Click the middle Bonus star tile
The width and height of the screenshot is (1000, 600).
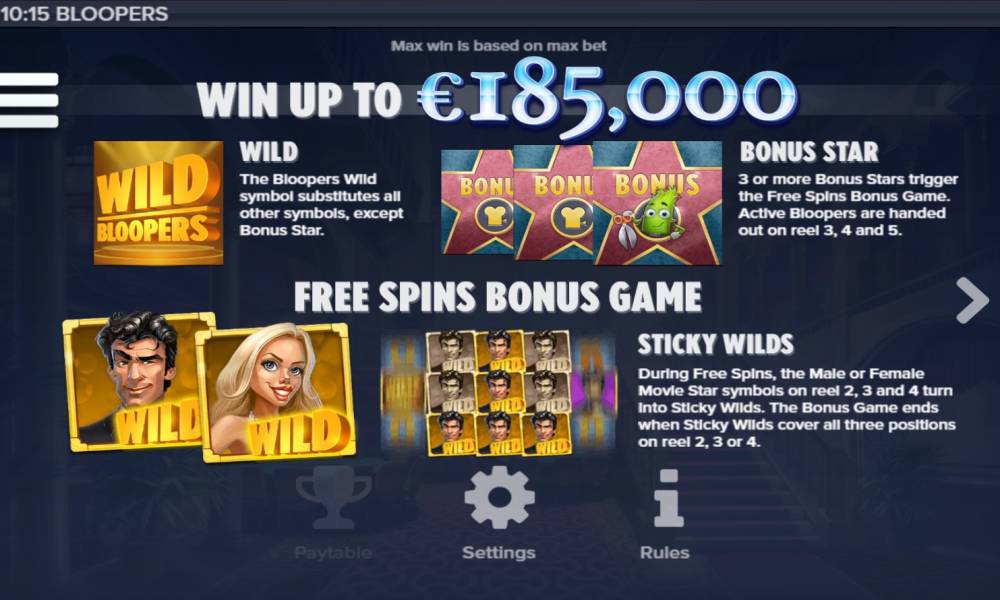(554, 203)
